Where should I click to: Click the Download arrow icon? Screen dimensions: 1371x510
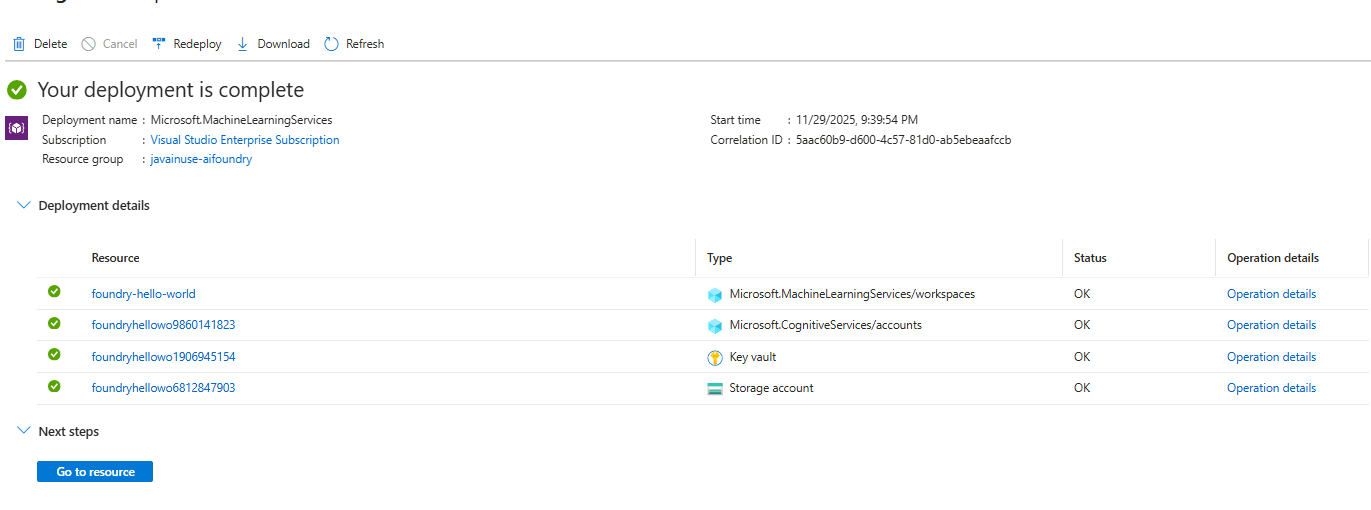(243, 44)
